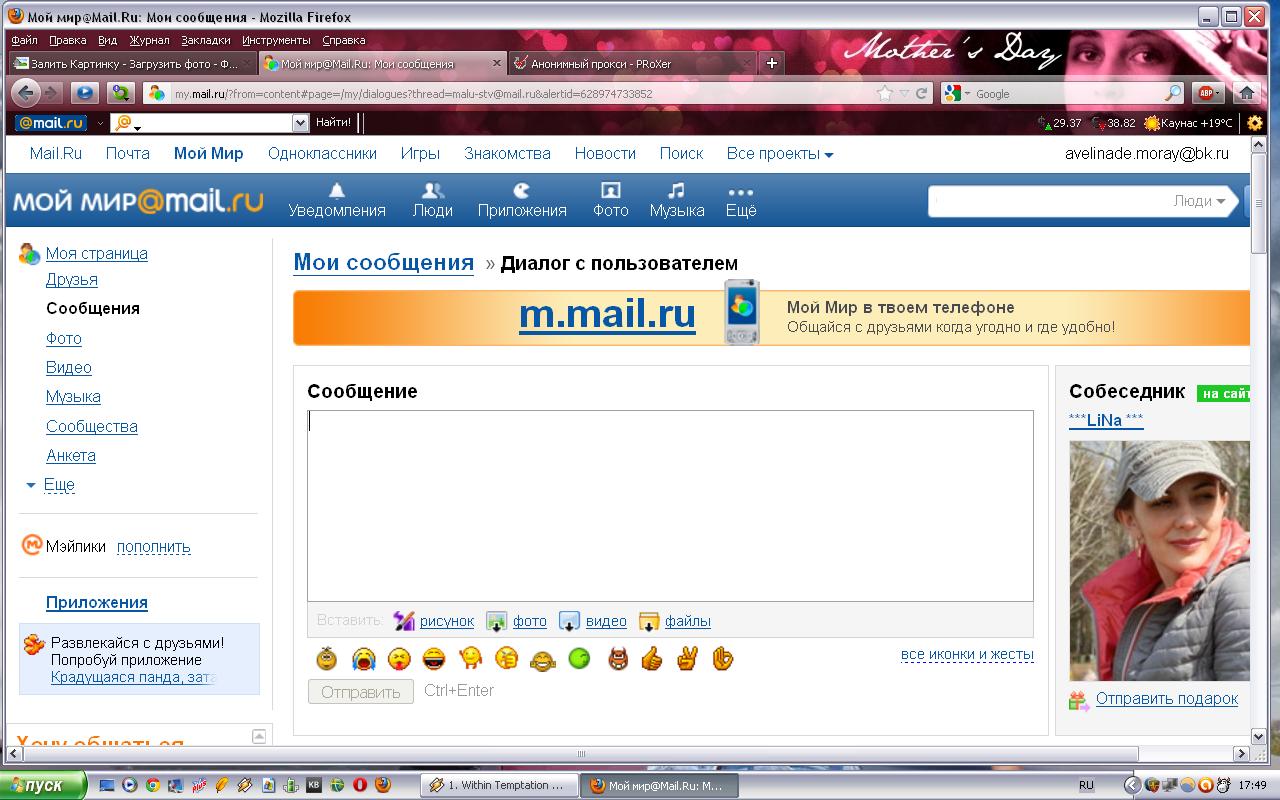This screenshot has height=800, width=1280.
Task: Open the Правка menu
Action: [67, 40]
